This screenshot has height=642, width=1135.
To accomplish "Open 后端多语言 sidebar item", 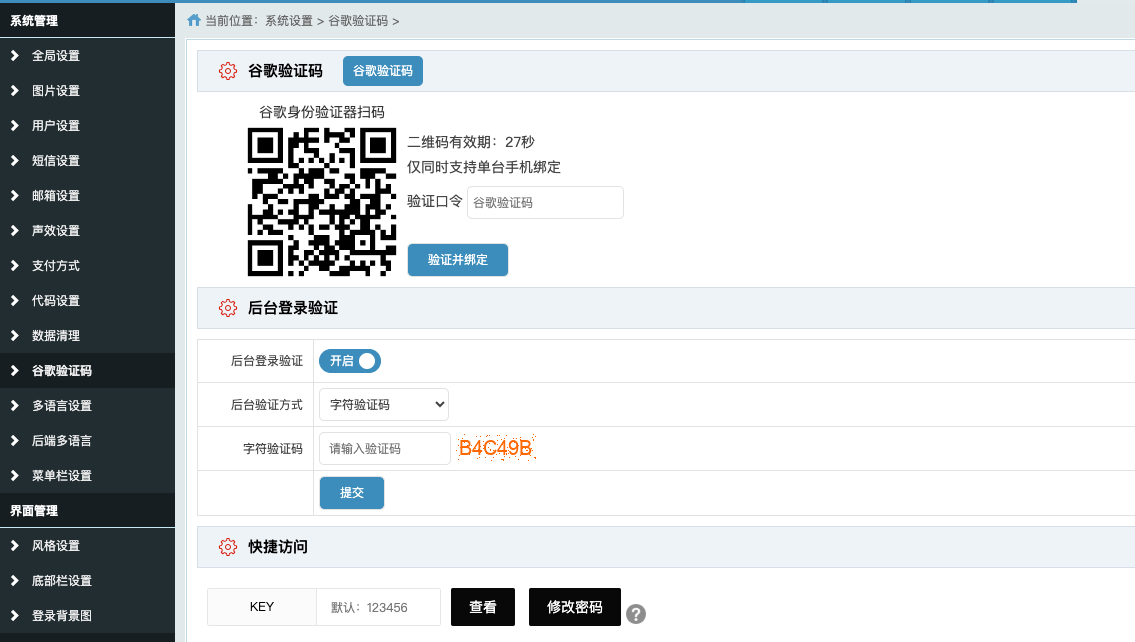I will [x=88, y=440].
